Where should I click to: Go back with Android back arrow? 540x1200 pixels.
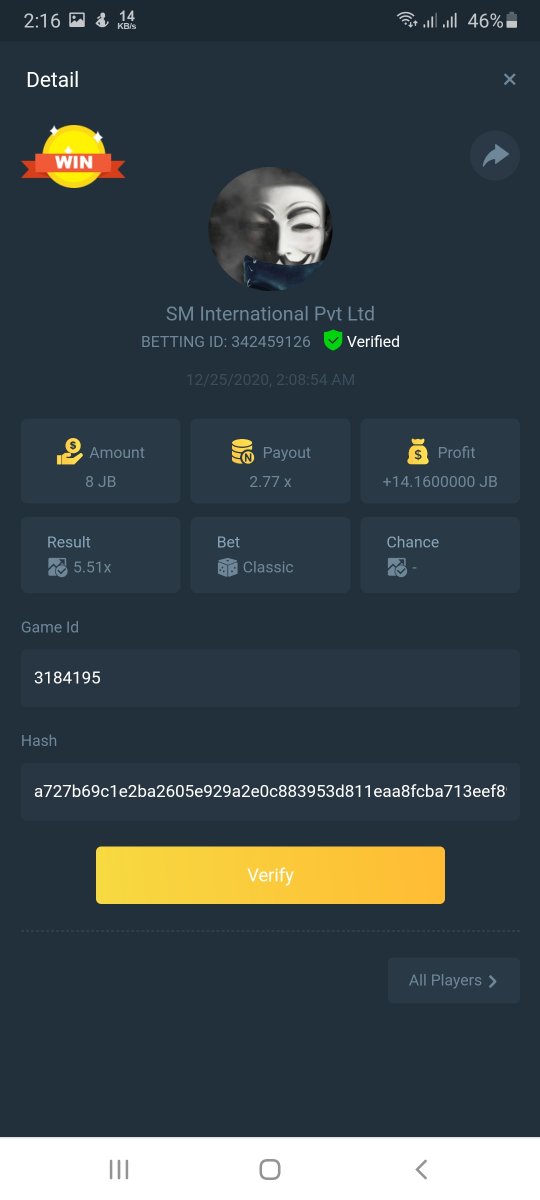421,1169
